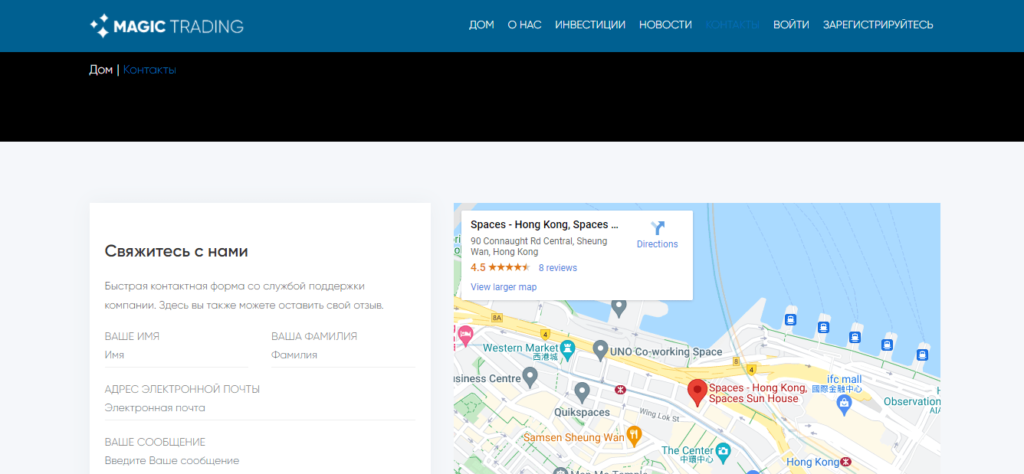
Task: Focus the Имя input field
Action: click(176, 356)
